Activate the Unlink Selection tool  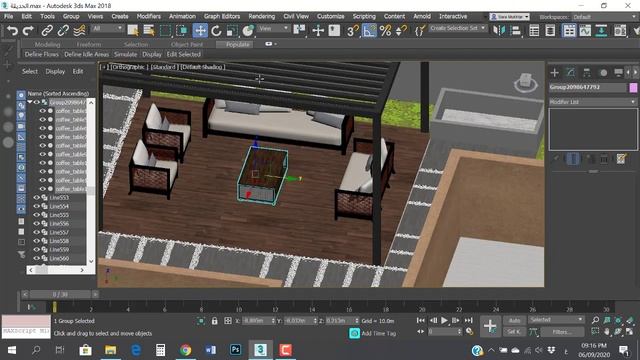pyautogui.click(x=63, y=31)
